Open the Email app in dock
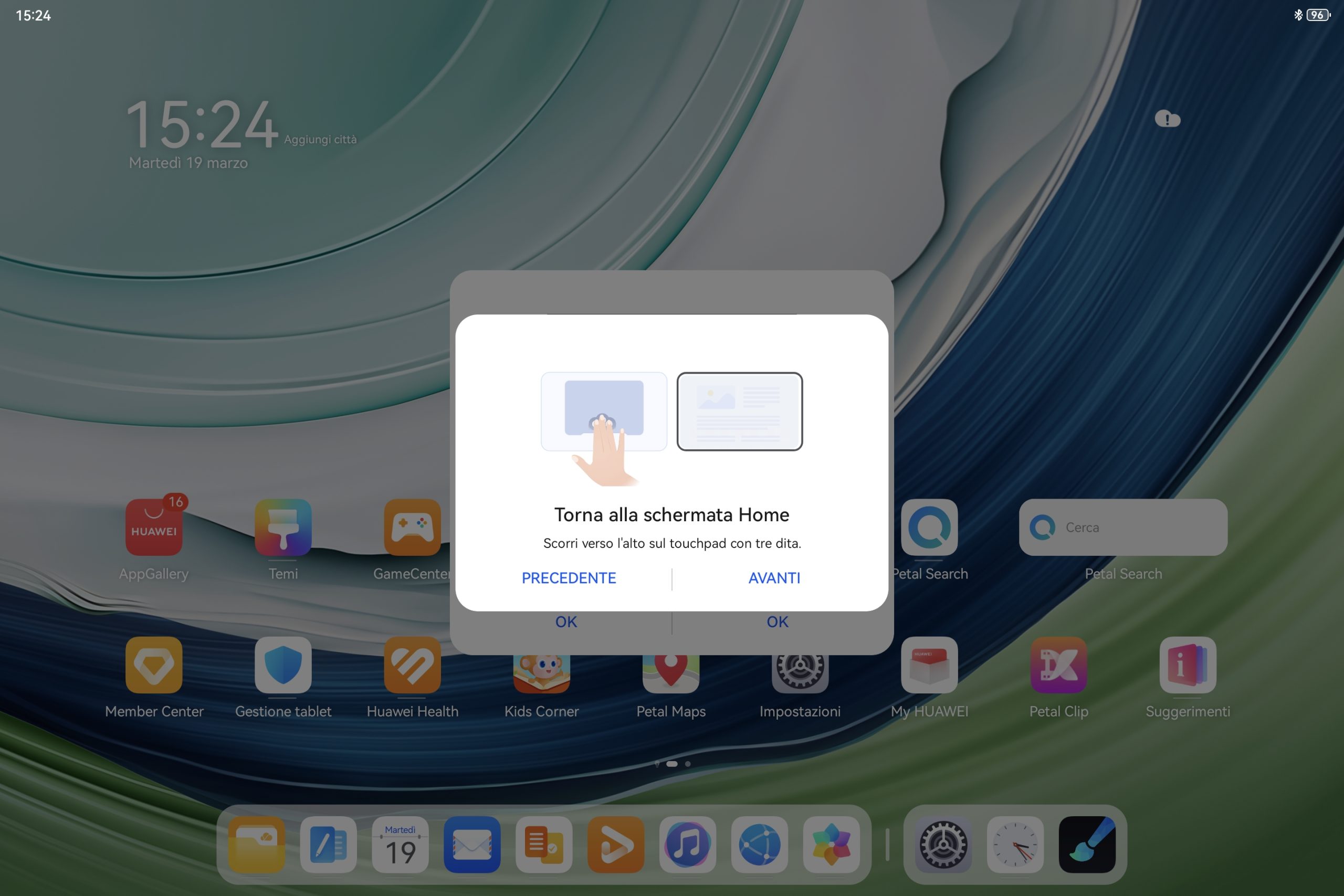The width and height of the screenshot is (1344, 896). point(472,845)
